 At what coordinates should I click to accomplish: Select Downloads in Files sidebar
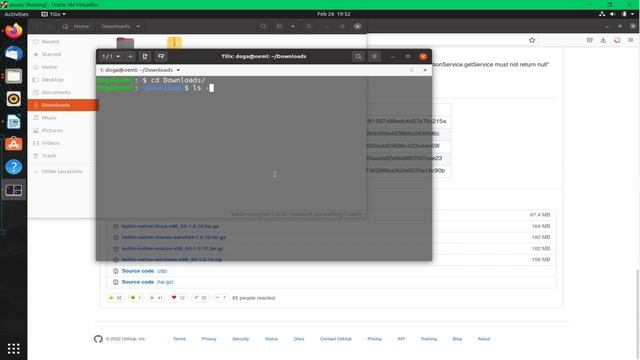pos(63,105)
